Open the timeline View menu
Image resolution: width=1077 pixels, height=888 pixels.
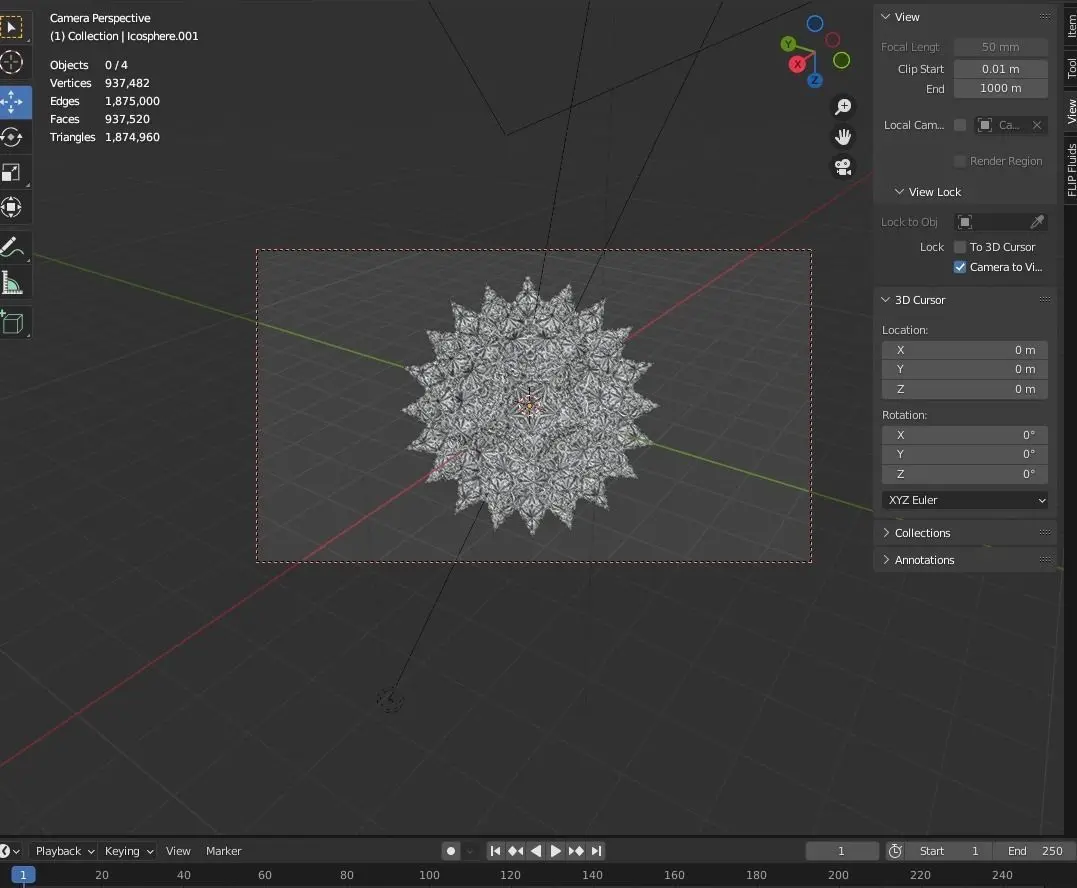click(x=178, y=851)
